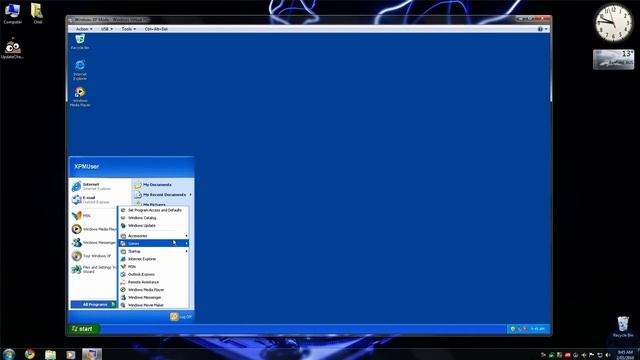Click the clock gadget on the desktop

click(613, 23)
